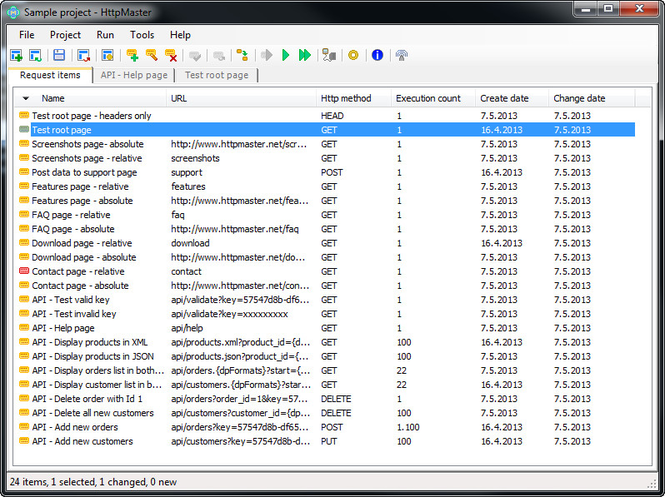Screen dimensions: 665x497
Task: Sort by the Execution count column header
Action: [428, 98]
